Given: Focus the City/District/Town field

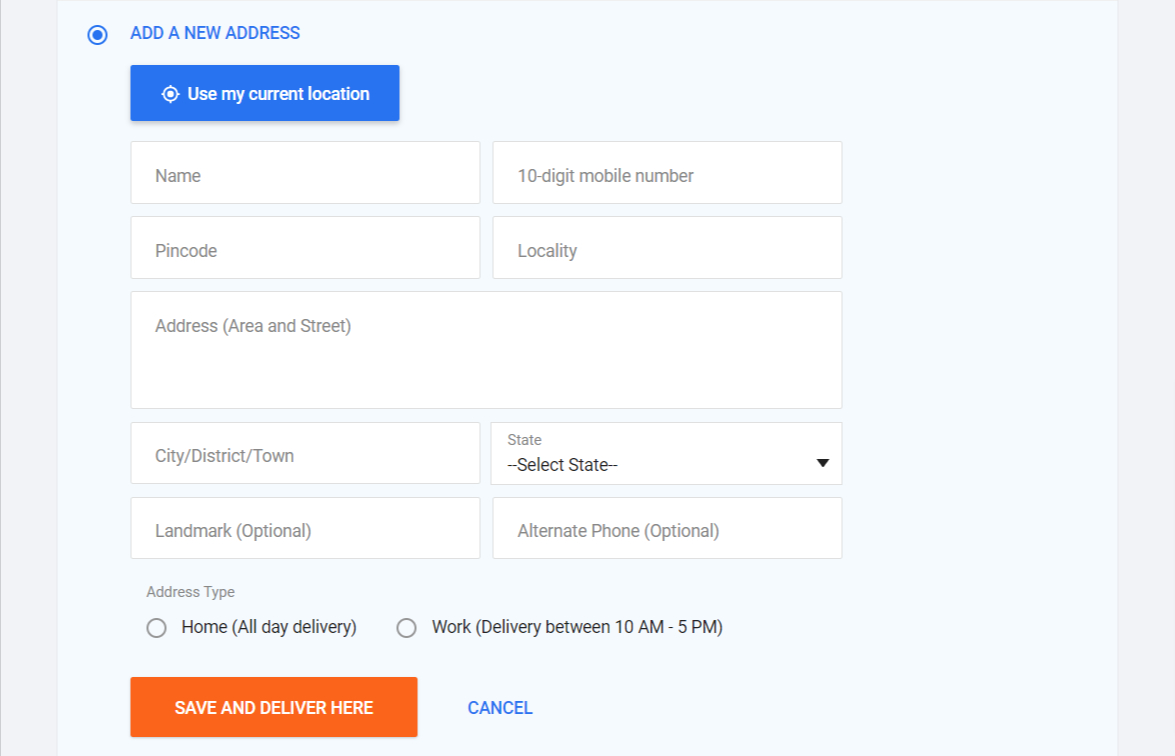Looking at the screenshot, I should point(305,453).
